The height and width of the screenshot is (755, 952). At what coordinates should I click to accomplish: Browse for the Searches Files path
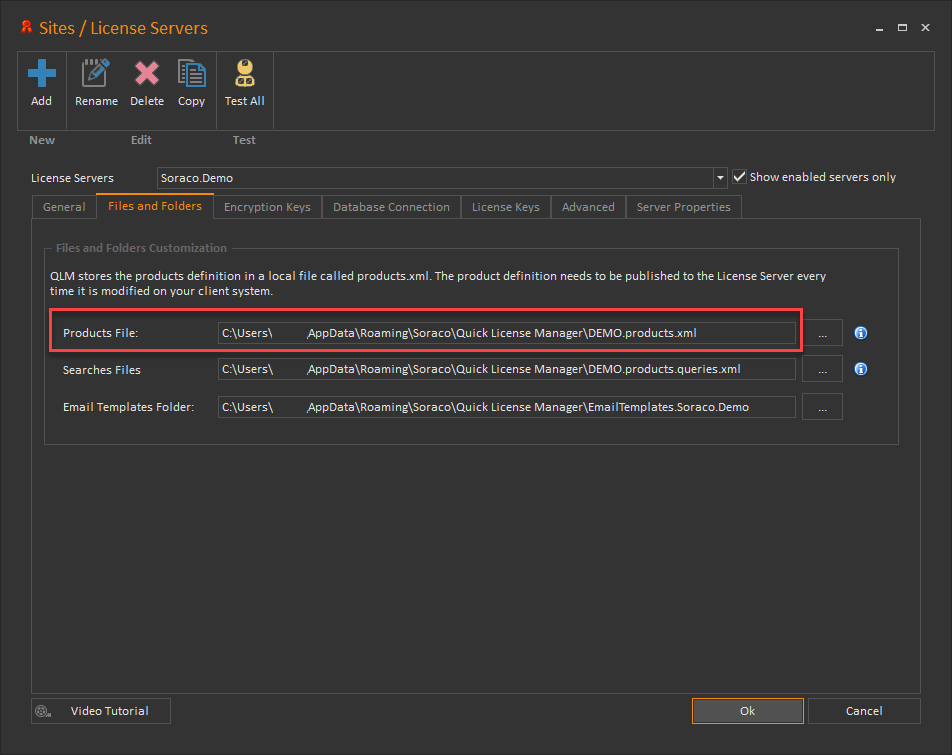click(822, 369)
